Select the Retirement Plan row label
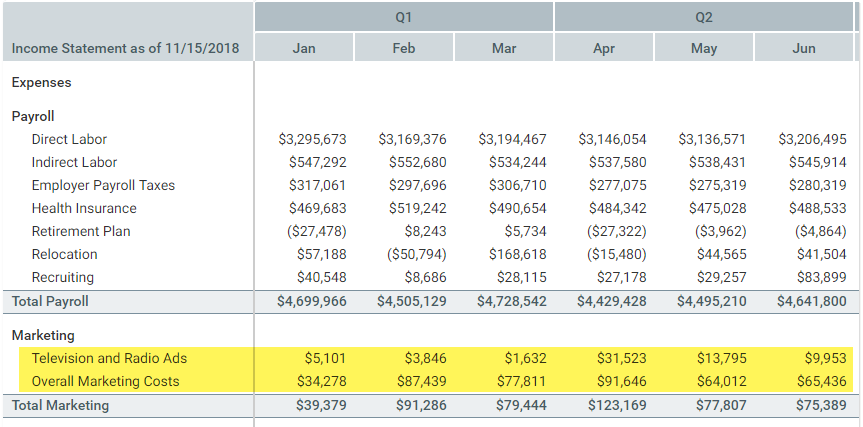Image resolution: width=863 pixels, height=427 pixels. [x=81, y=231]
